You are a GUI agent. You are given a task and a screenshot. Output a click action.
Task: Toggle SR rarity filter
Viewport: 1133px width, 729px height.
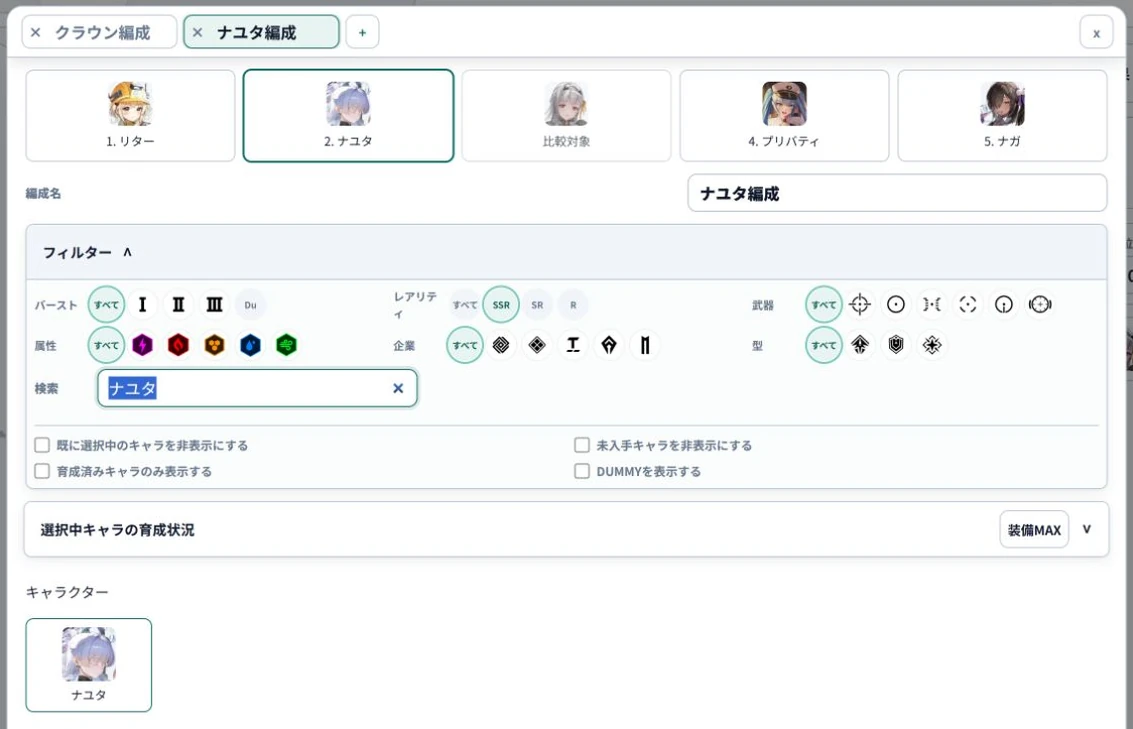point(537,305)
